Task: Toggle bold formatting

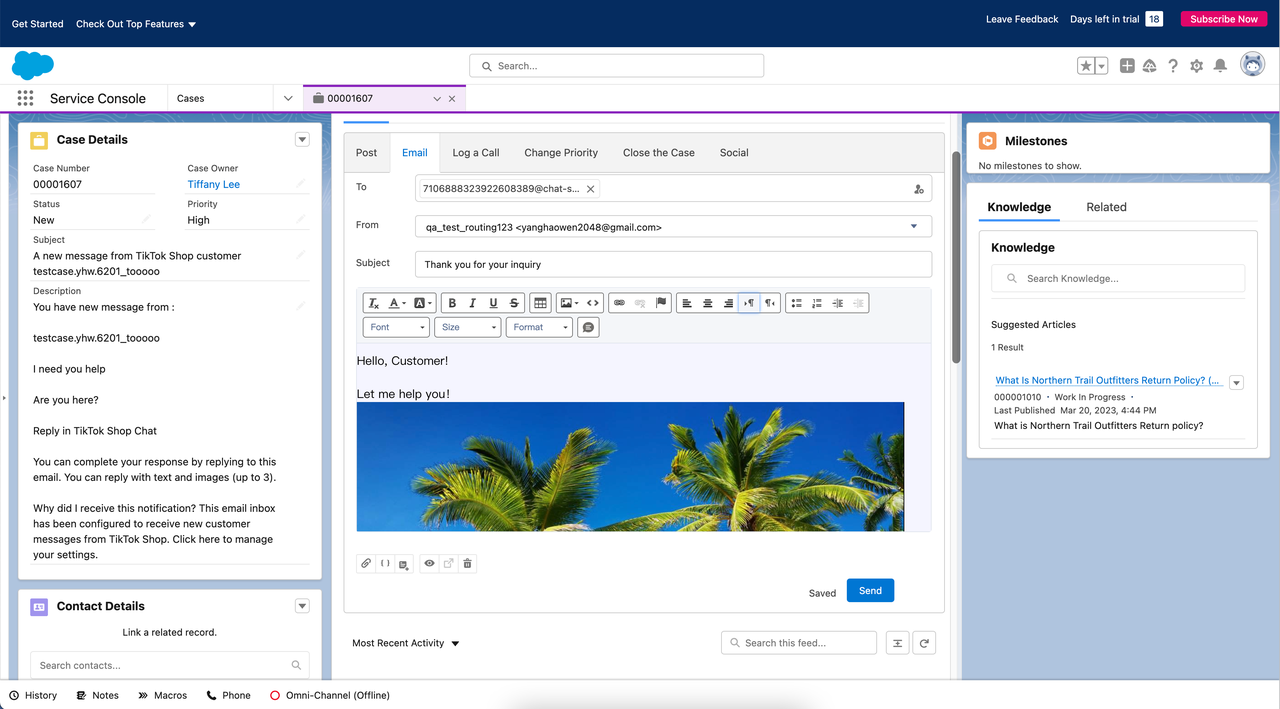Action: [452, 303]
